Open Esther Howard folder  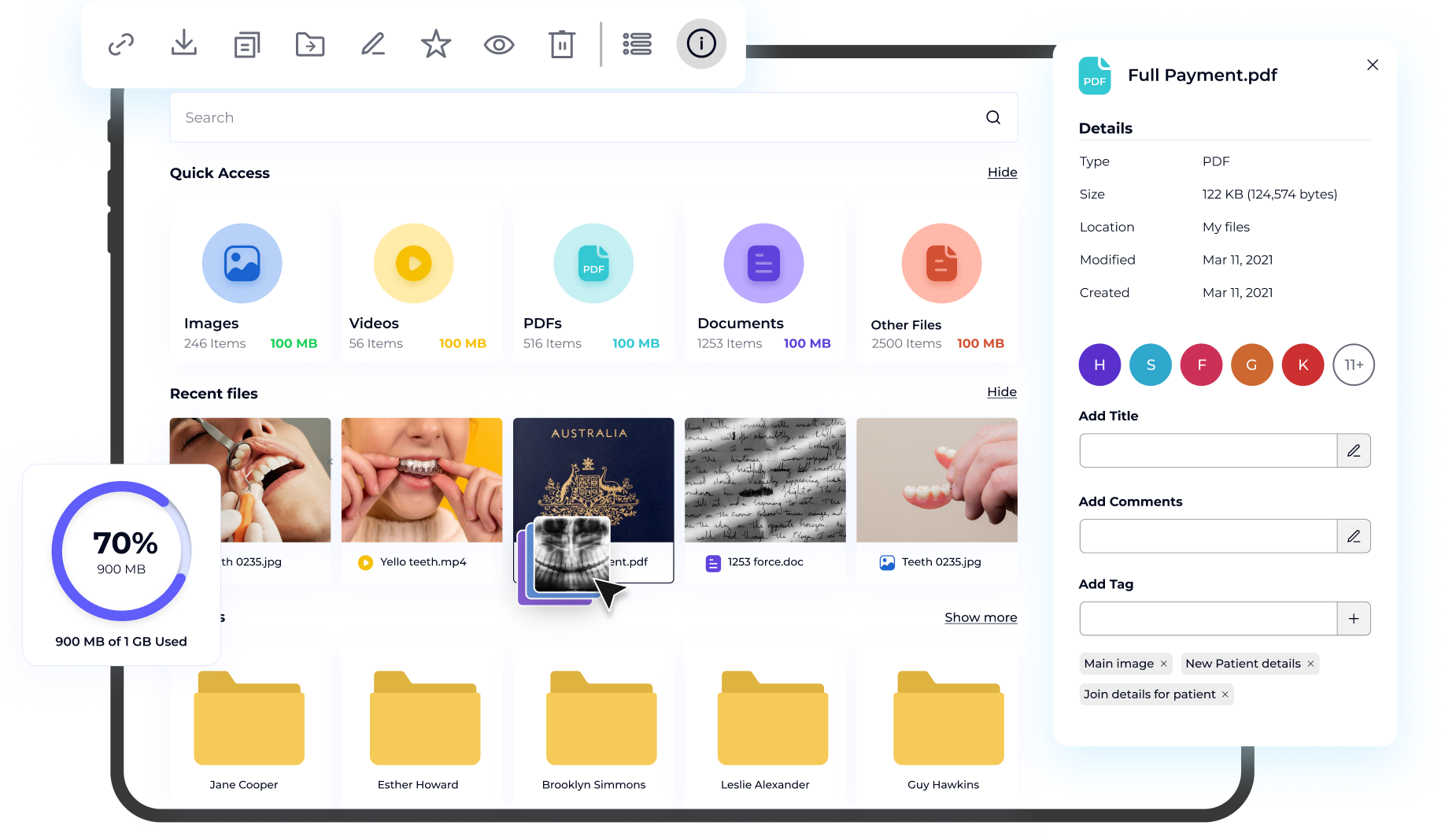[425, 718]
